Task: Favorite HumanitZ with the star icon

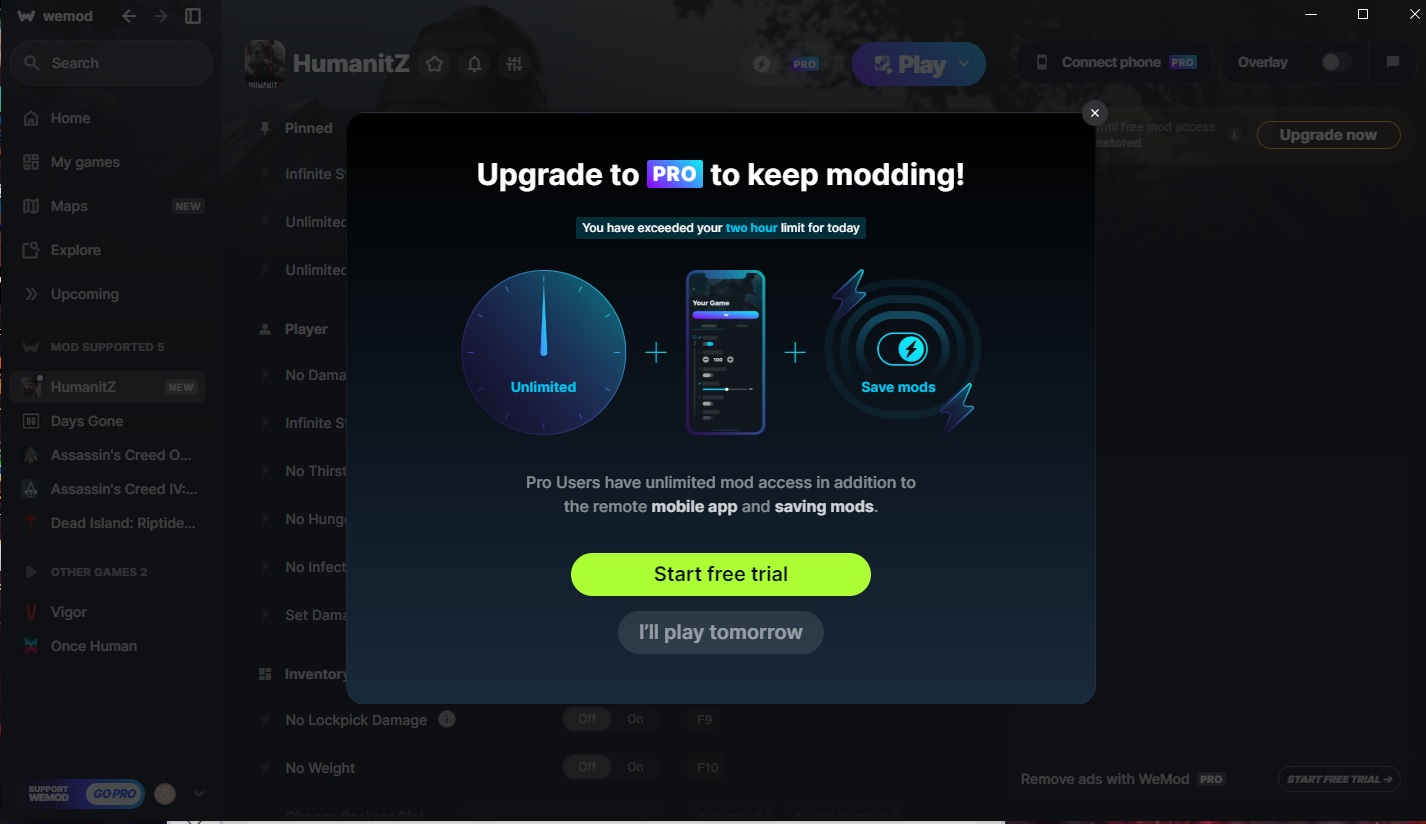Action: click(434, 64)
